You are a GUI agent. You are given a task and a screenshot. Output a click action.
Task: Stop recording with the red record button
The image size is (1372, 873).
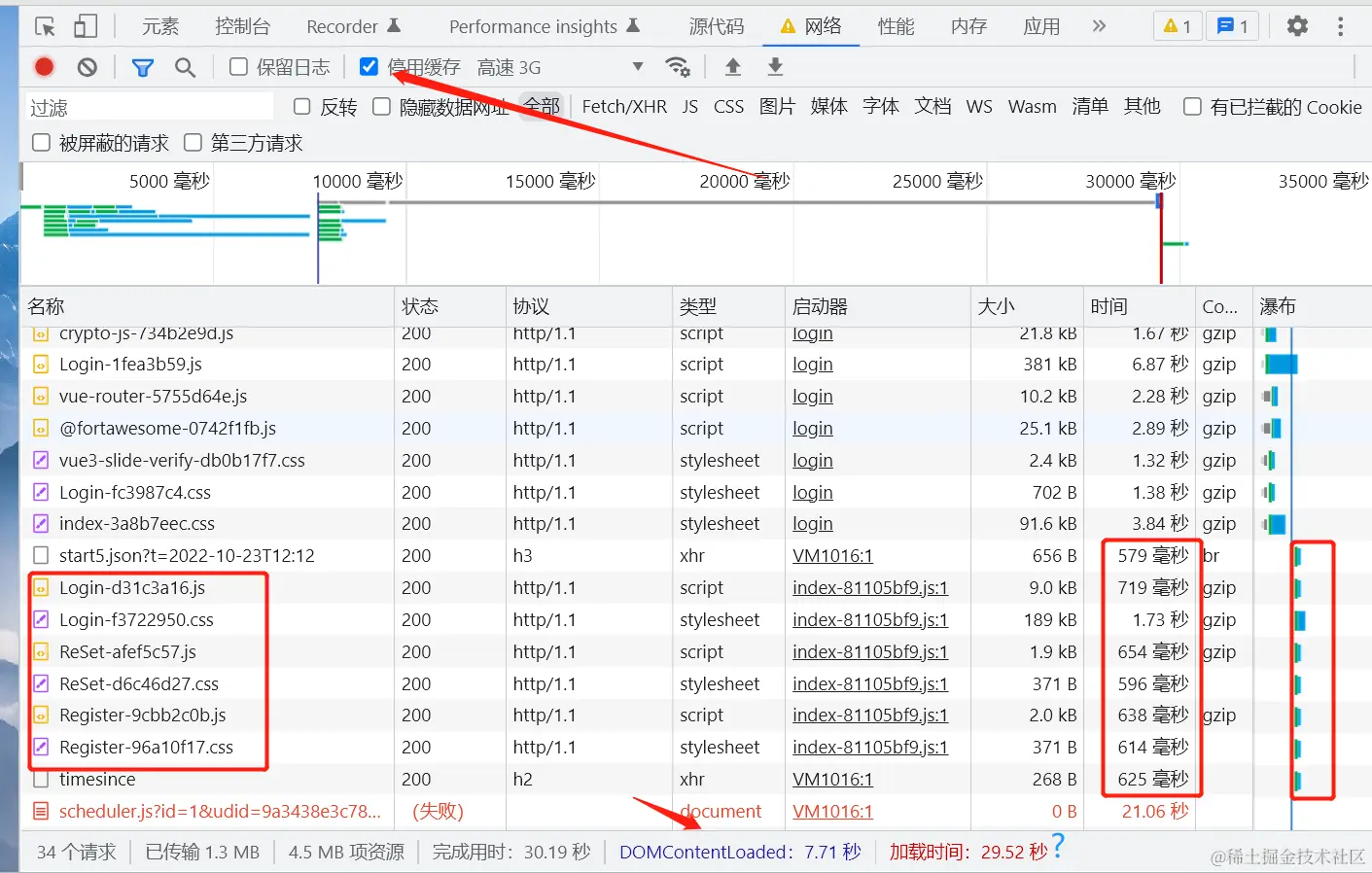point(44,67)
